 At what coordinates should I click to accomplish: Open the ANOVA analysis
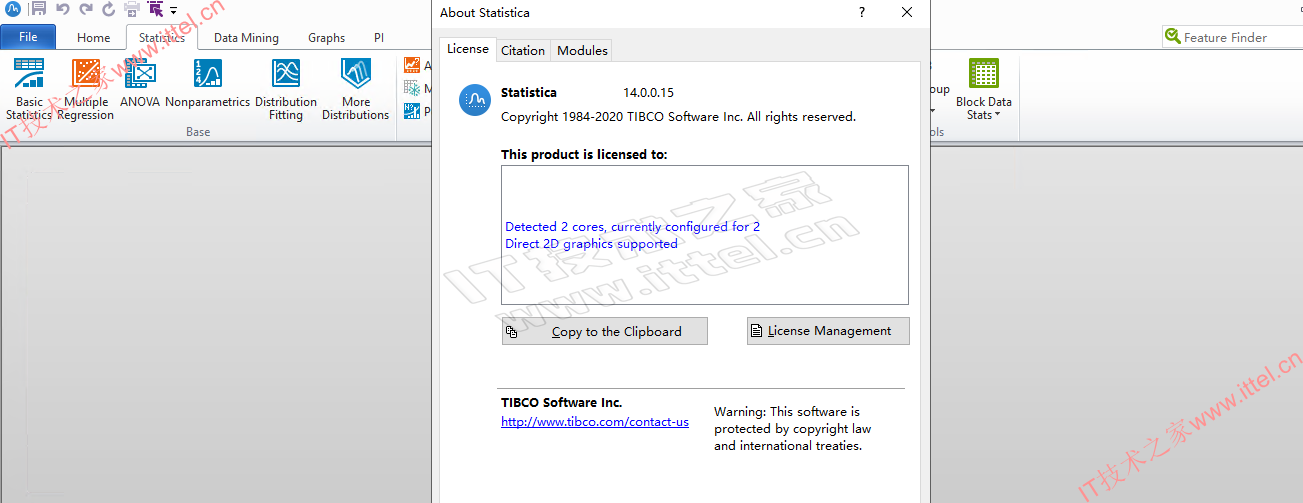click(x=140, y=83)
